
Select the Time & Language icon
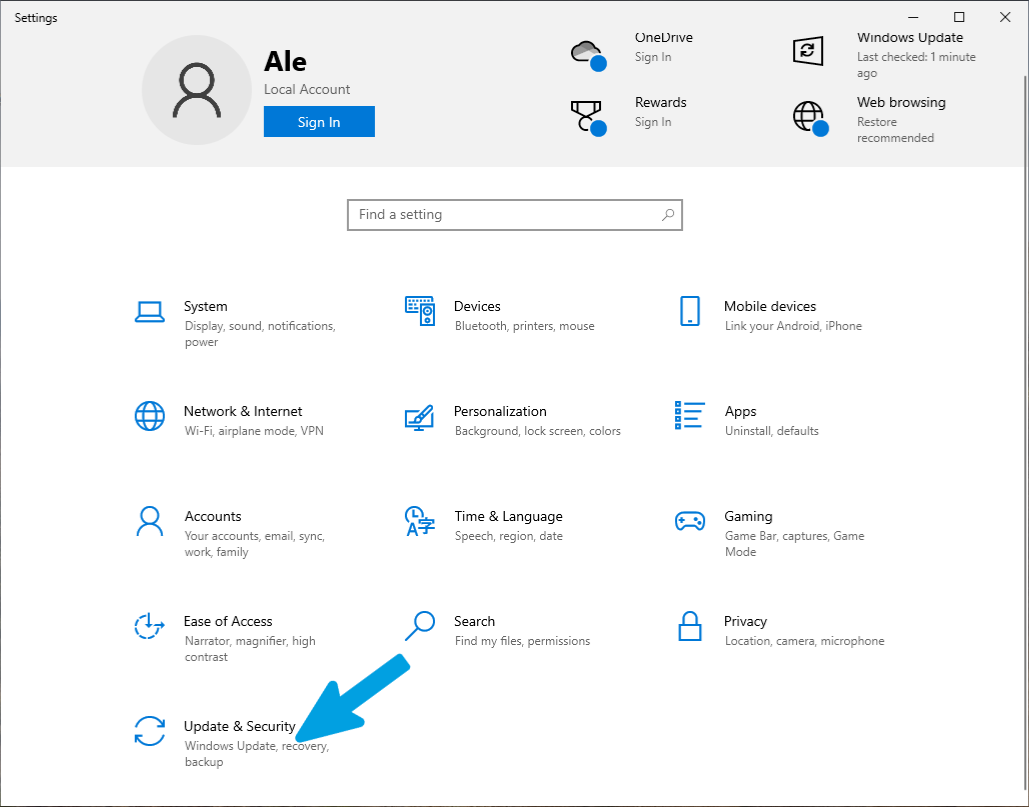coord(419,522)
